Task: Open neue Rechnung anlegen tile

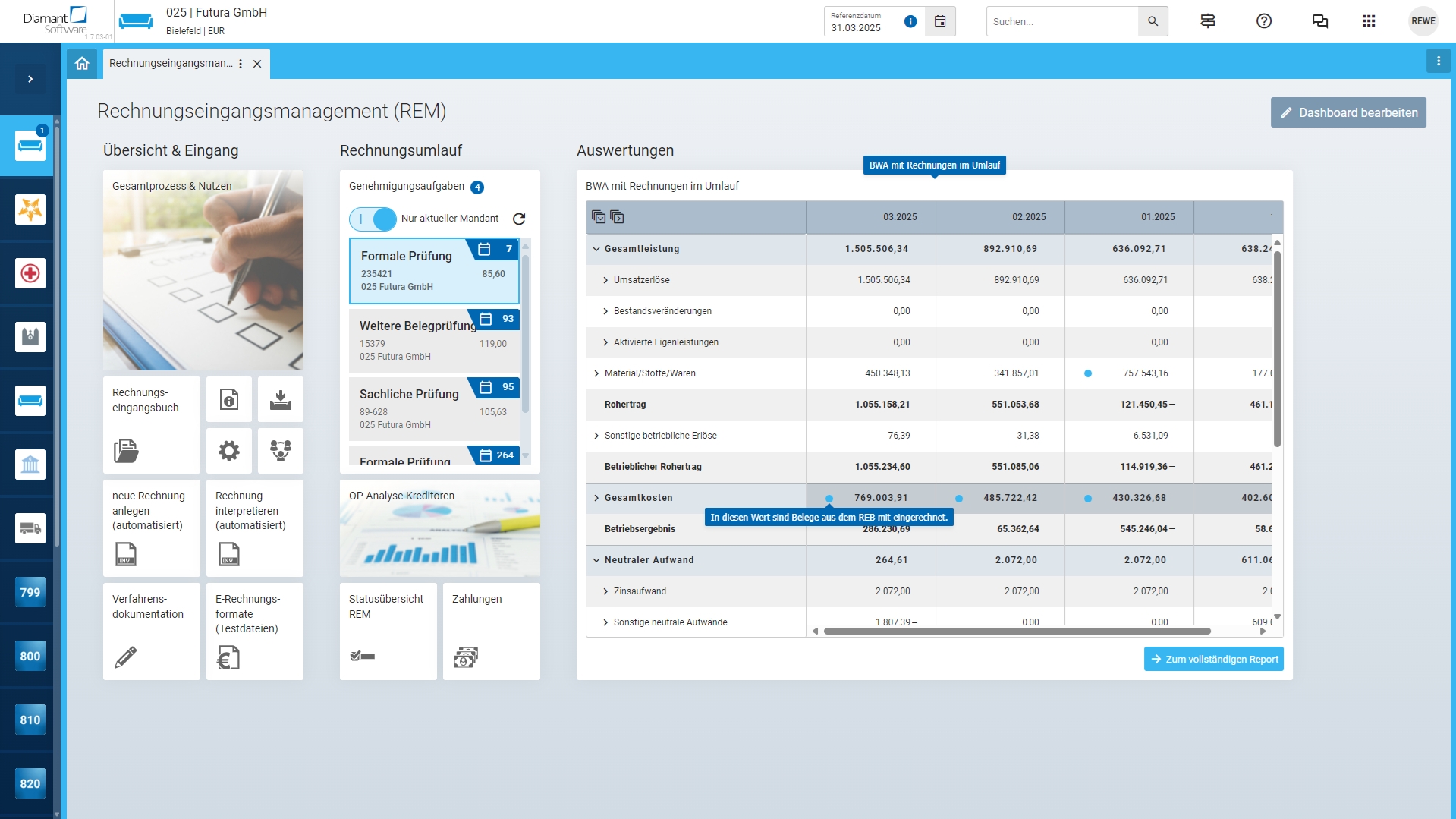Action: tap(152, 528)
